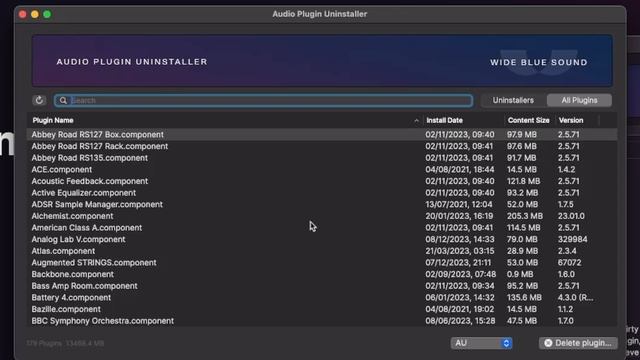The image size is (640, 360).
Task: Select Active Equalizer.component row
Action: (322, 193)
